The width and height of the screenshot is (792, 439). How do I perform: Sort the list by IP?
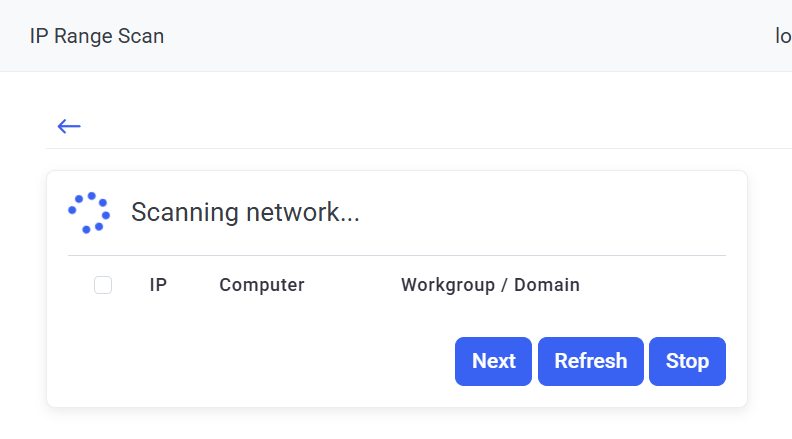coord(158,285)
